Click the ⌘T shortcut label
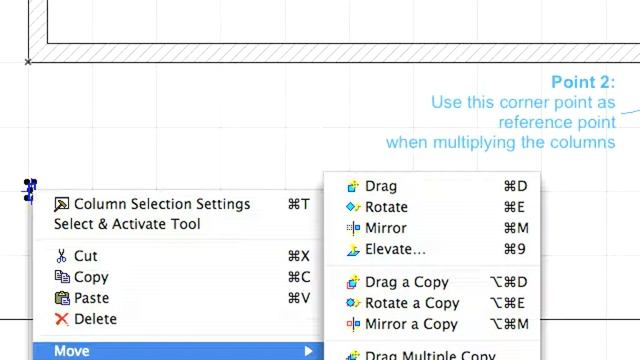This screenshot has height=360, width=640. pyautogui.click(x=299, y=204)
